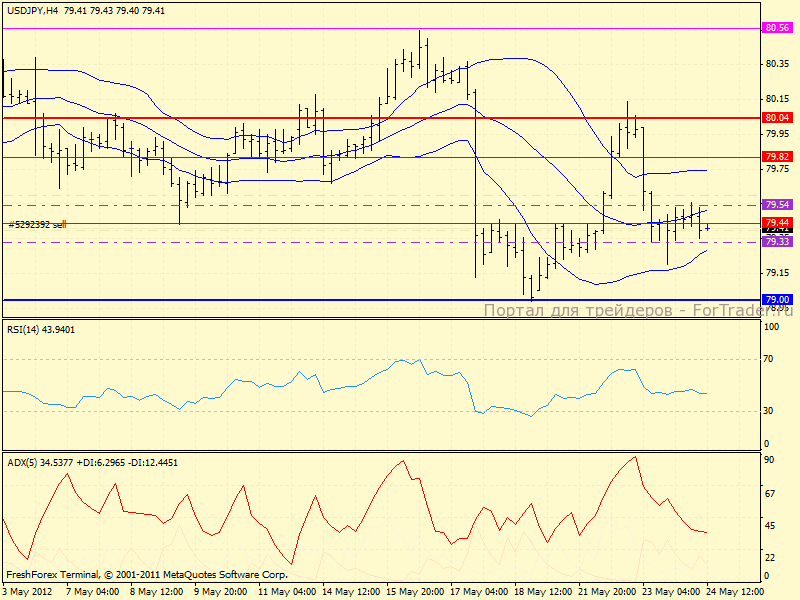Select the red 79.44 price tag
The height and width of the screenshot is (600, 800).
point(777,222)
